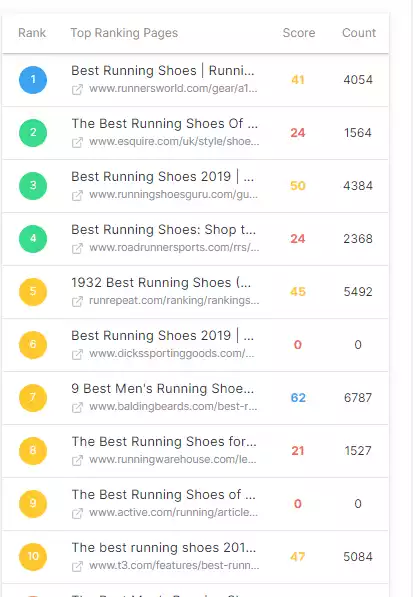
Task: Click the Count column header
Action: (x=359, y=33)
